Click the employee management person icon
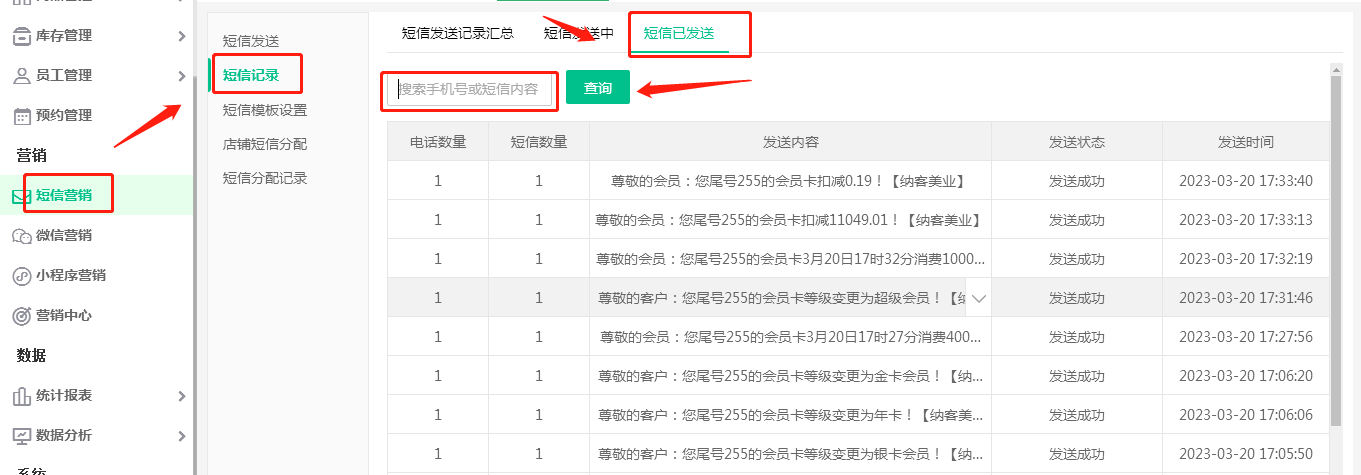Screen dimensions: 1361x475 [21, 76]
